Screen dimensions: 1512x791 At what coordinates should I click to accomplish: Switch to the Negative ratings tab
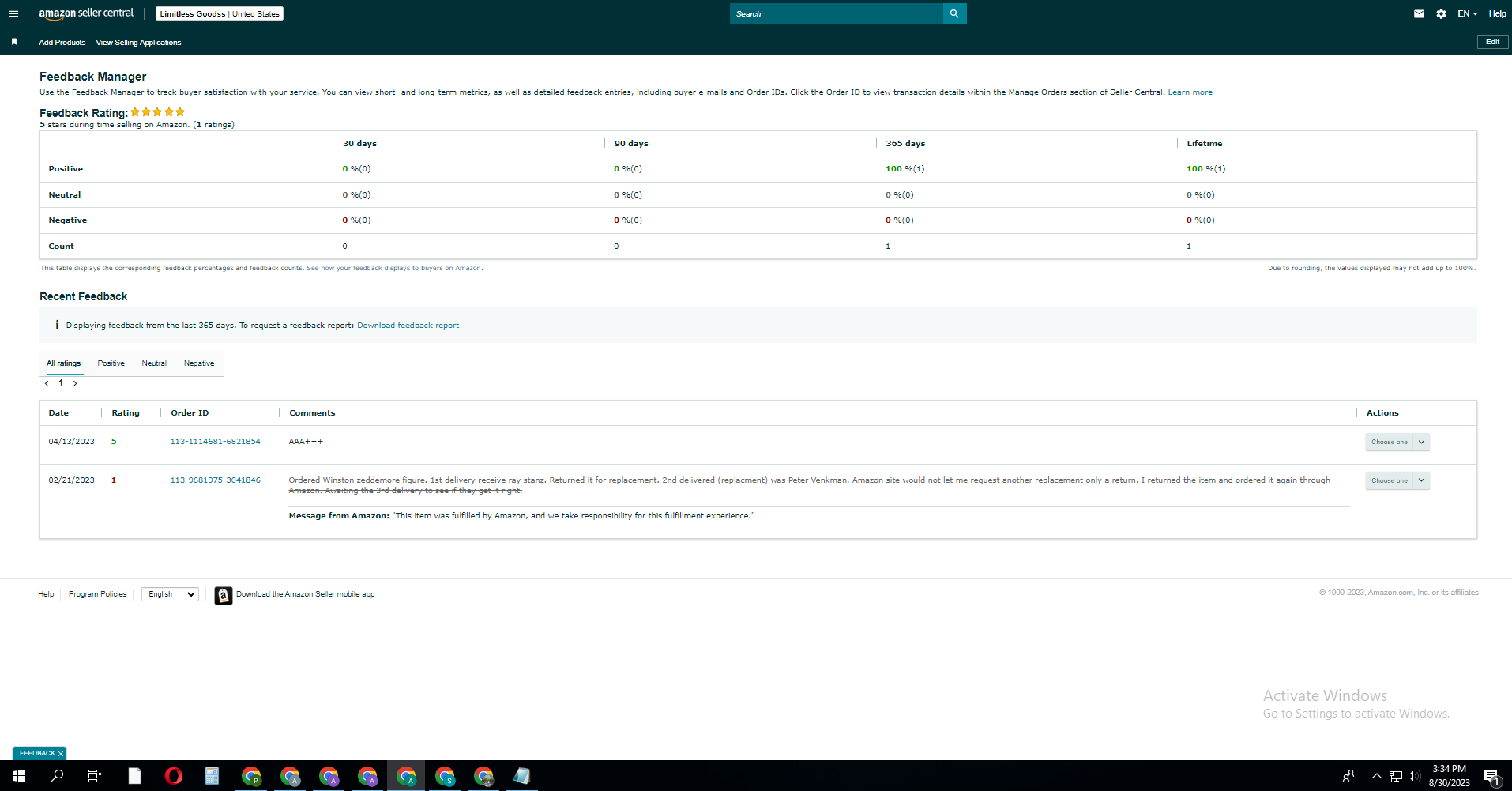coord(199,363)
